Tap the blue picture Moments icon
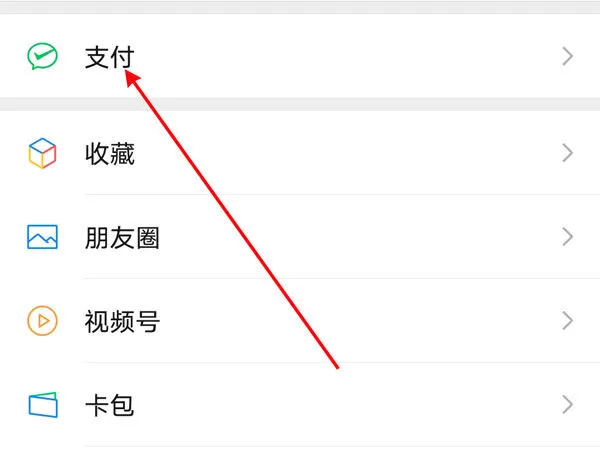The height and width of the screenshot is (450, 600). [42, 237]
